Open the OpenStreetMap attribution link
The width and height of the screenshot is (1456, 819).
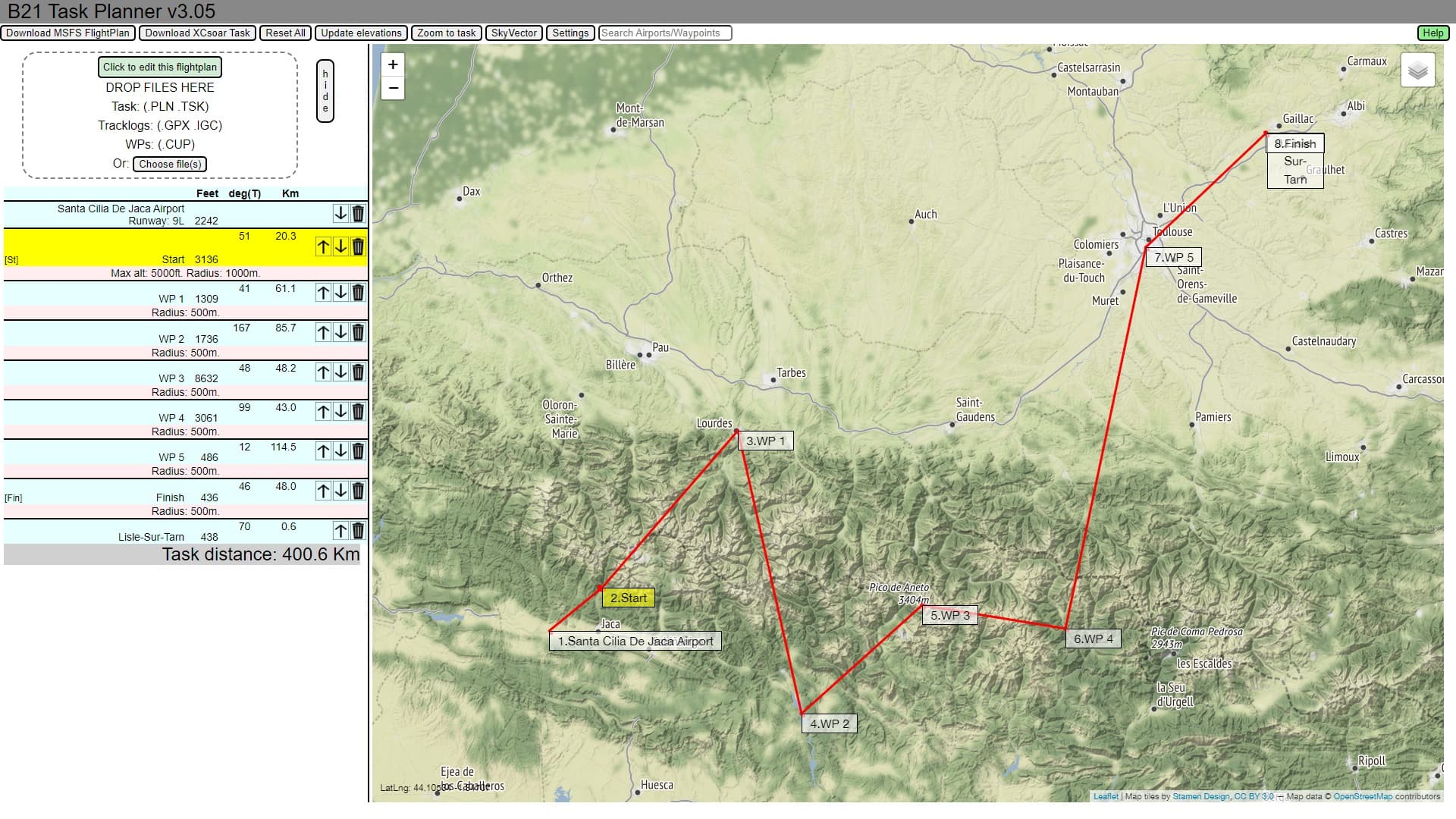[x=1362, y=796]
